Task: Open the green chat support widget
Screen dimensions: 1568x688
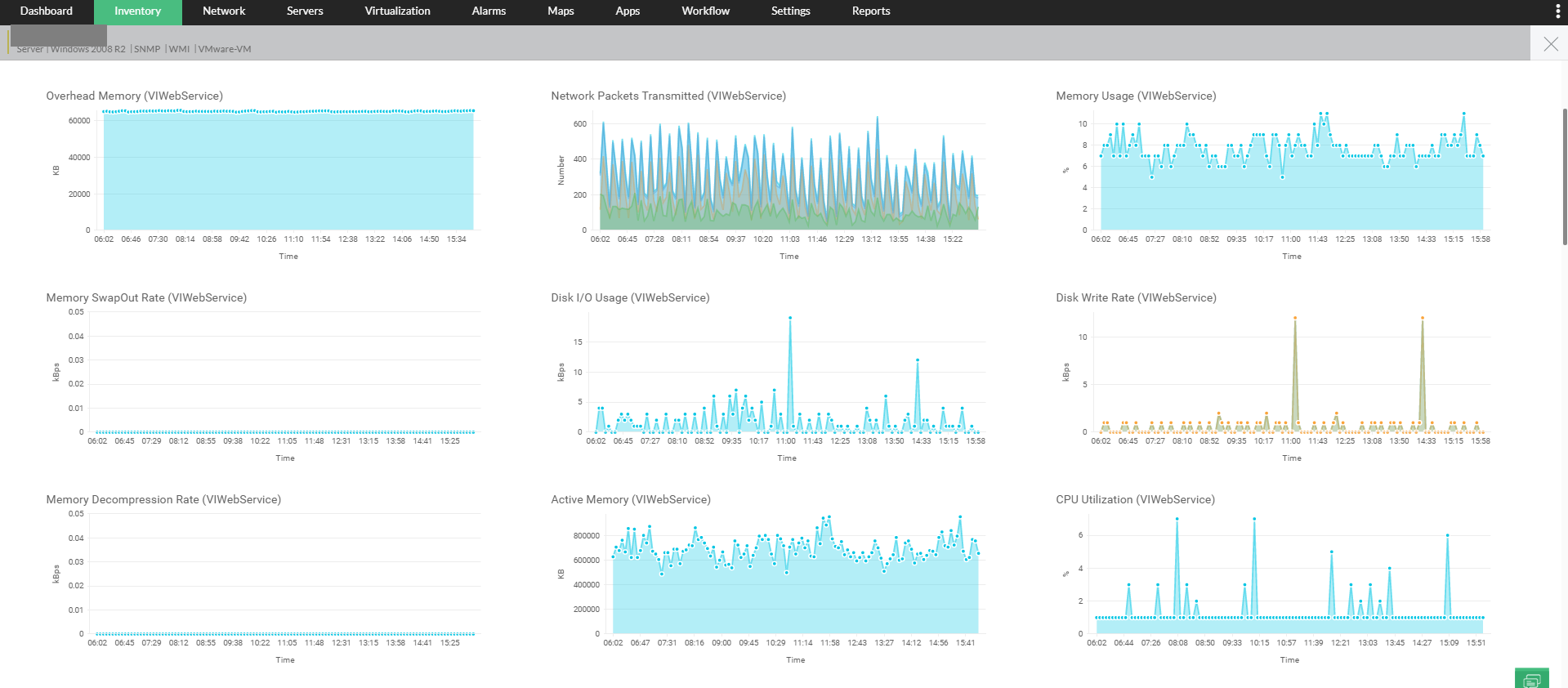Action: coord(1531,679)
